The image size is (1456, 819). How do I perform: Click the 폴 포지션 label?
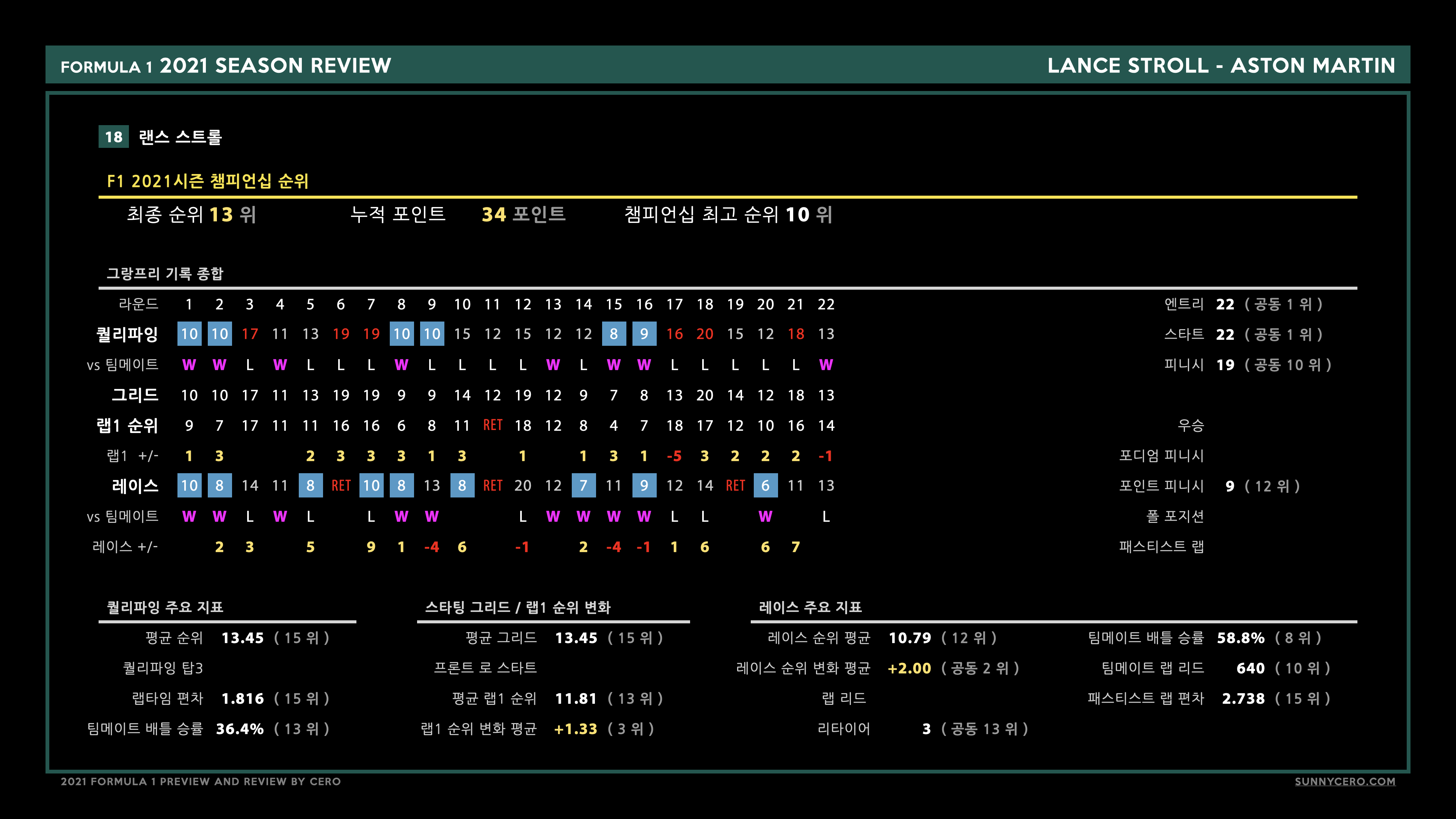pyautogui.click(x=1175, y=516)
